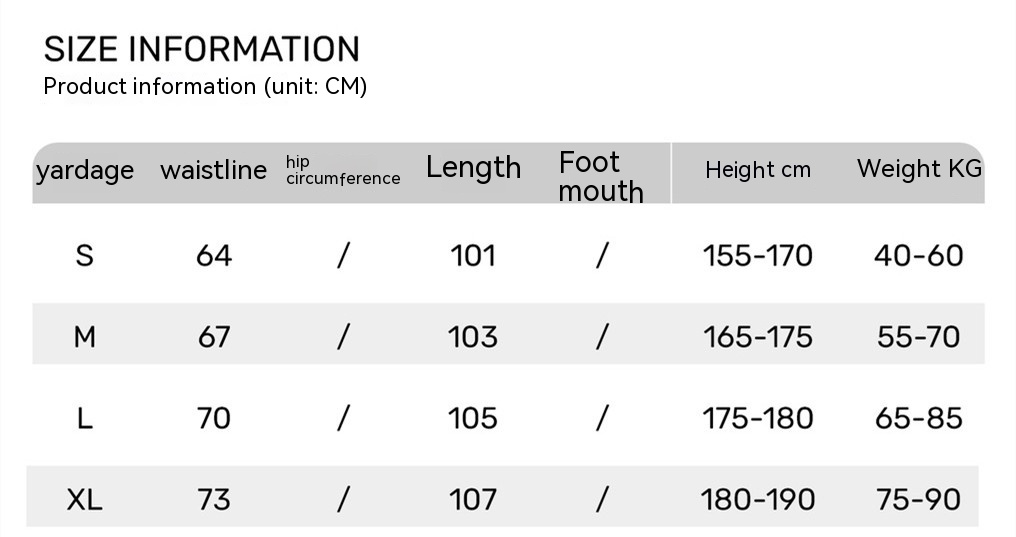
Task: Click waistline value 64
Action: click(214, 256)
